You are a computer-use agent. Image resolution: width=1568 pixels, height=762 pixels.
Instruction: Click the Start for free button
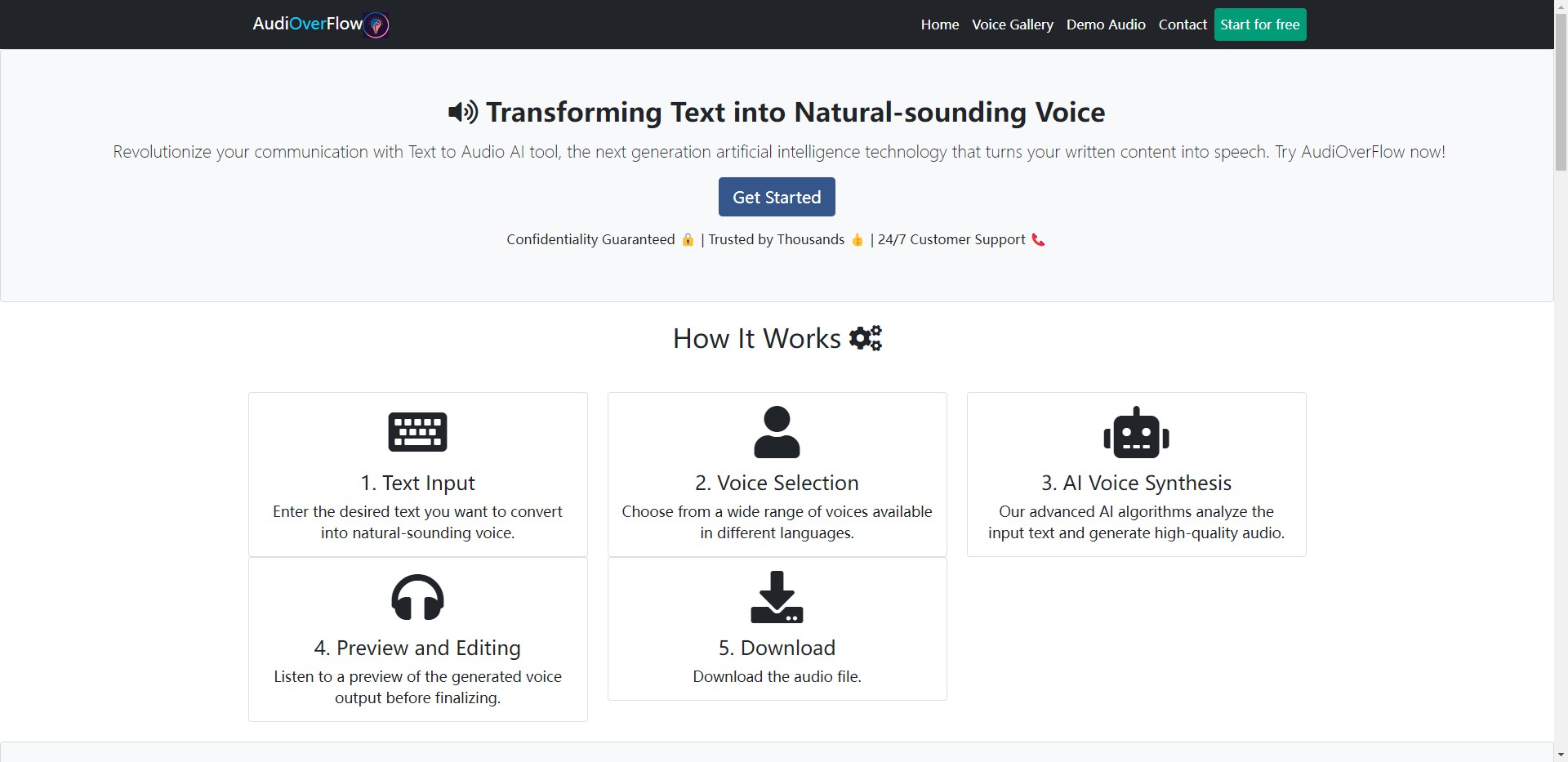1260,25
